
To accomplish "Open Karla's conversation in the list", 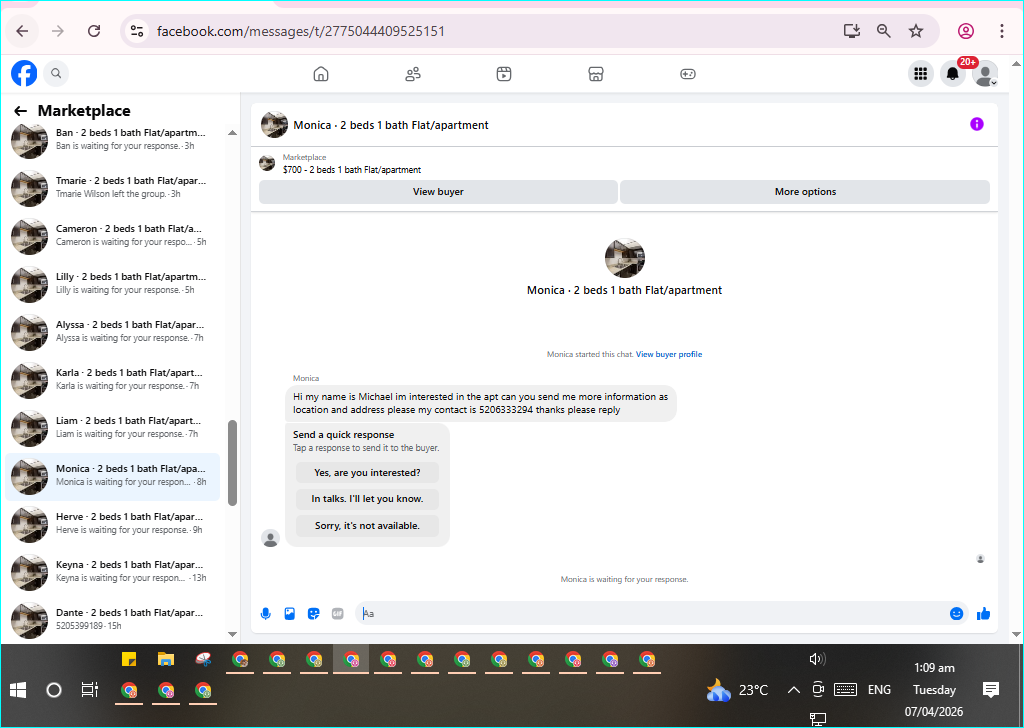I will (112, 379).
